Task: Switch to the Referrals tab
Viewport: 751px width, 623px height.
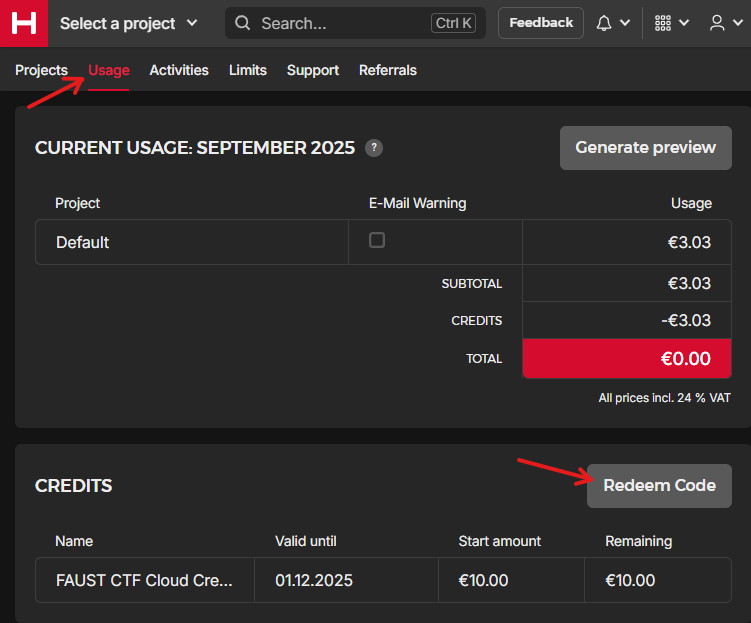Action: pos(387,70)
